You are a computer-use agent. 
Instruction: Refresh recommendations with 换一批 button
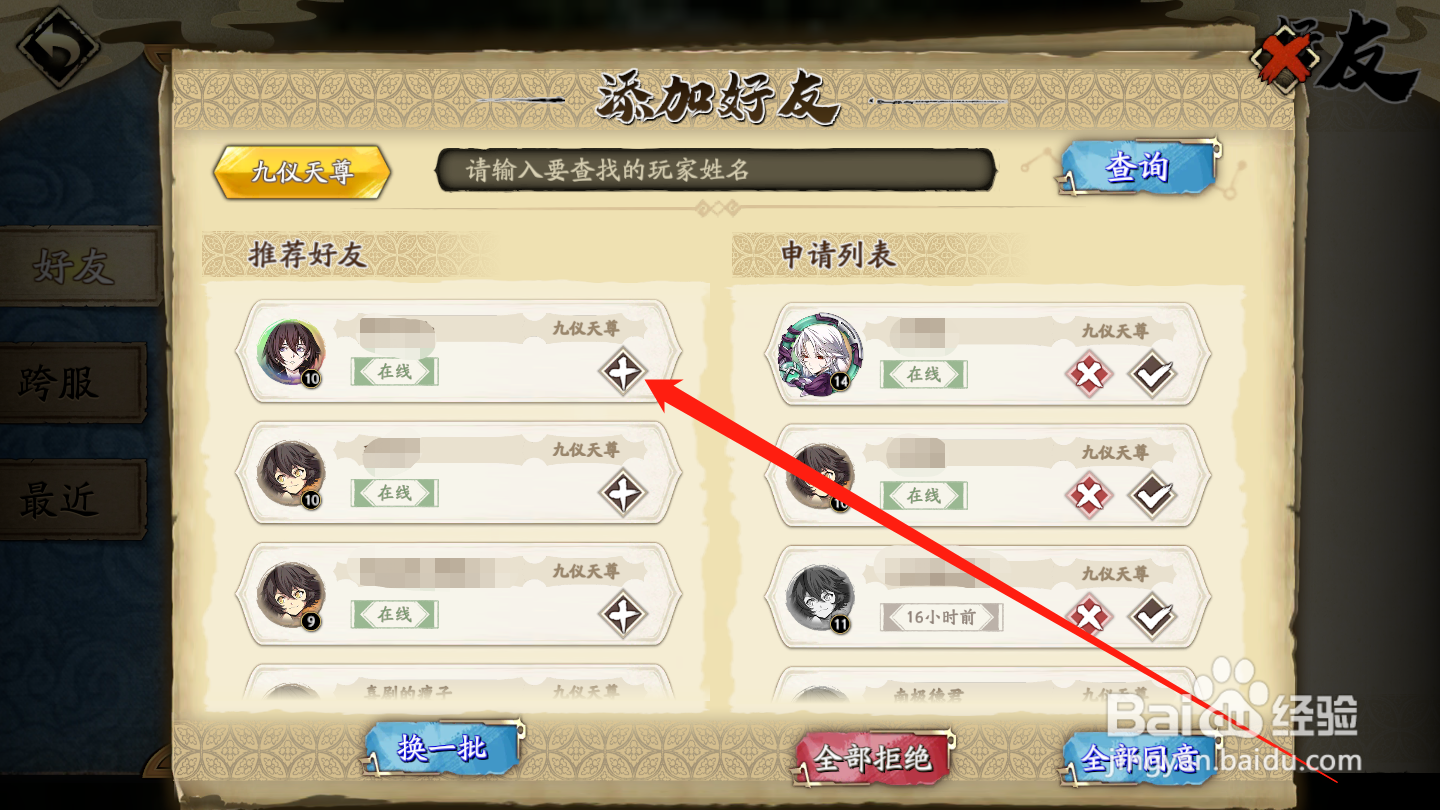(x=442, y=748)
